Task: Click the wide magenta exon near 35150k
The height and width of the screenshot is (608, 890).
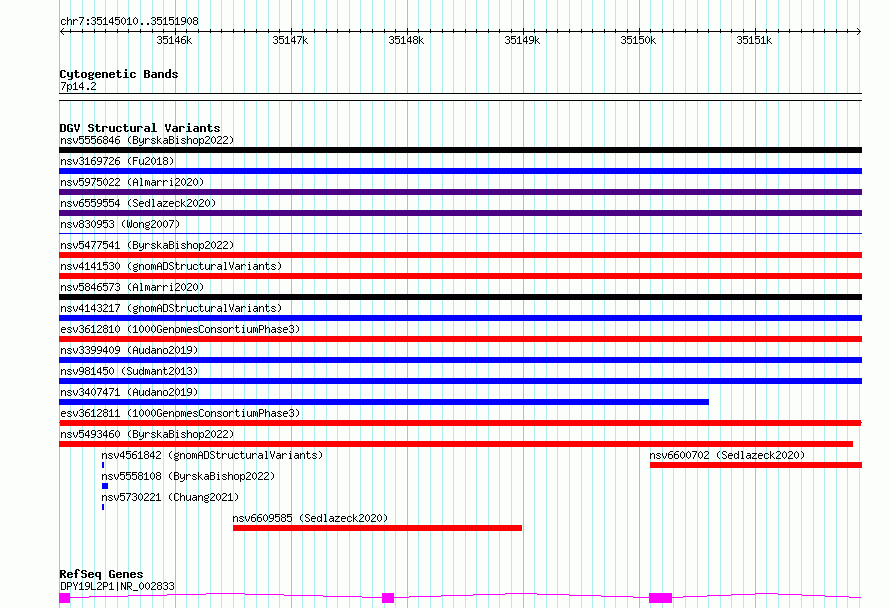Action: 660,598
